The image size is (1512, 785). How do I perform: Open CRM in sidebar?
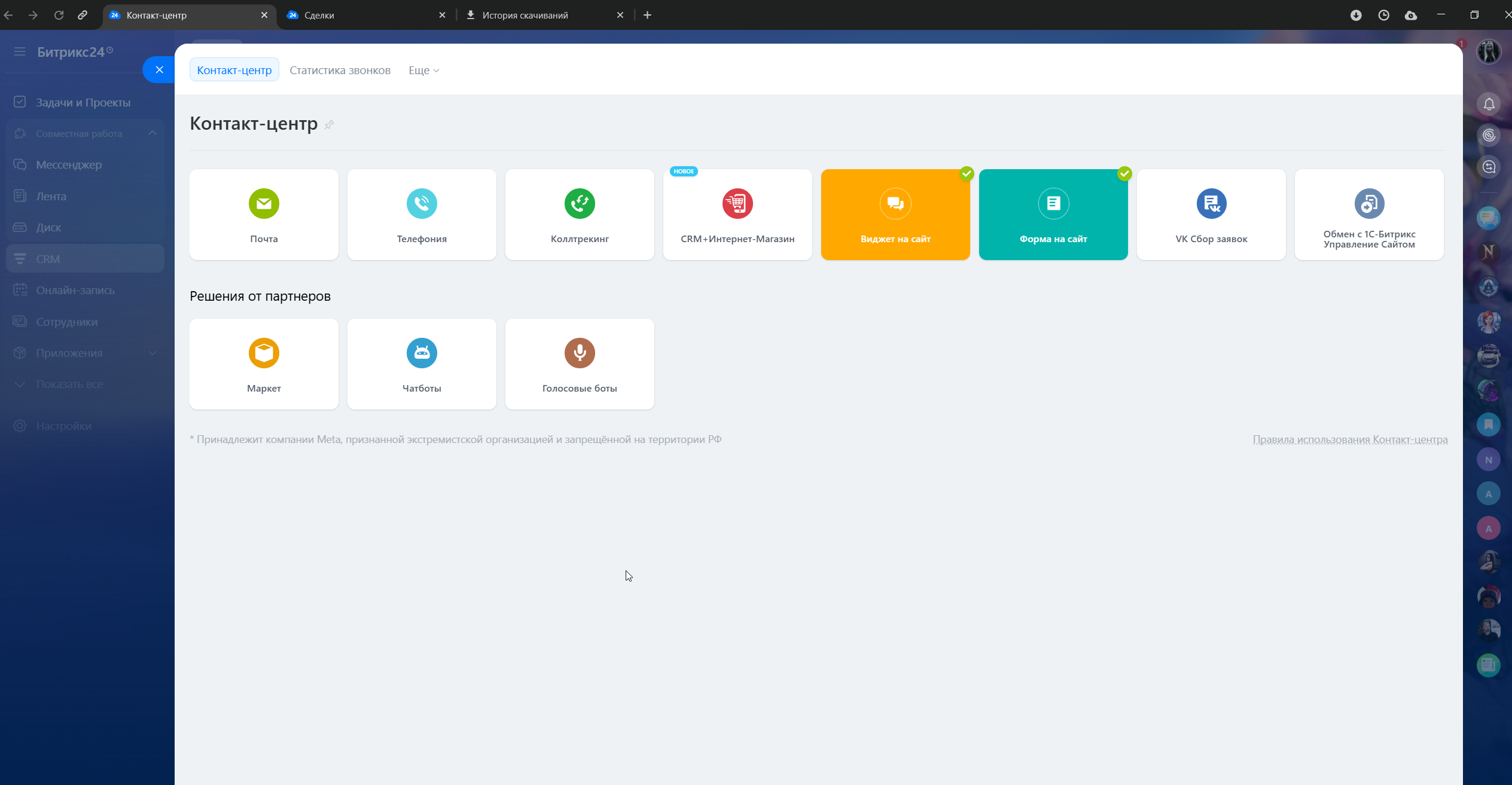pos(85,259)
